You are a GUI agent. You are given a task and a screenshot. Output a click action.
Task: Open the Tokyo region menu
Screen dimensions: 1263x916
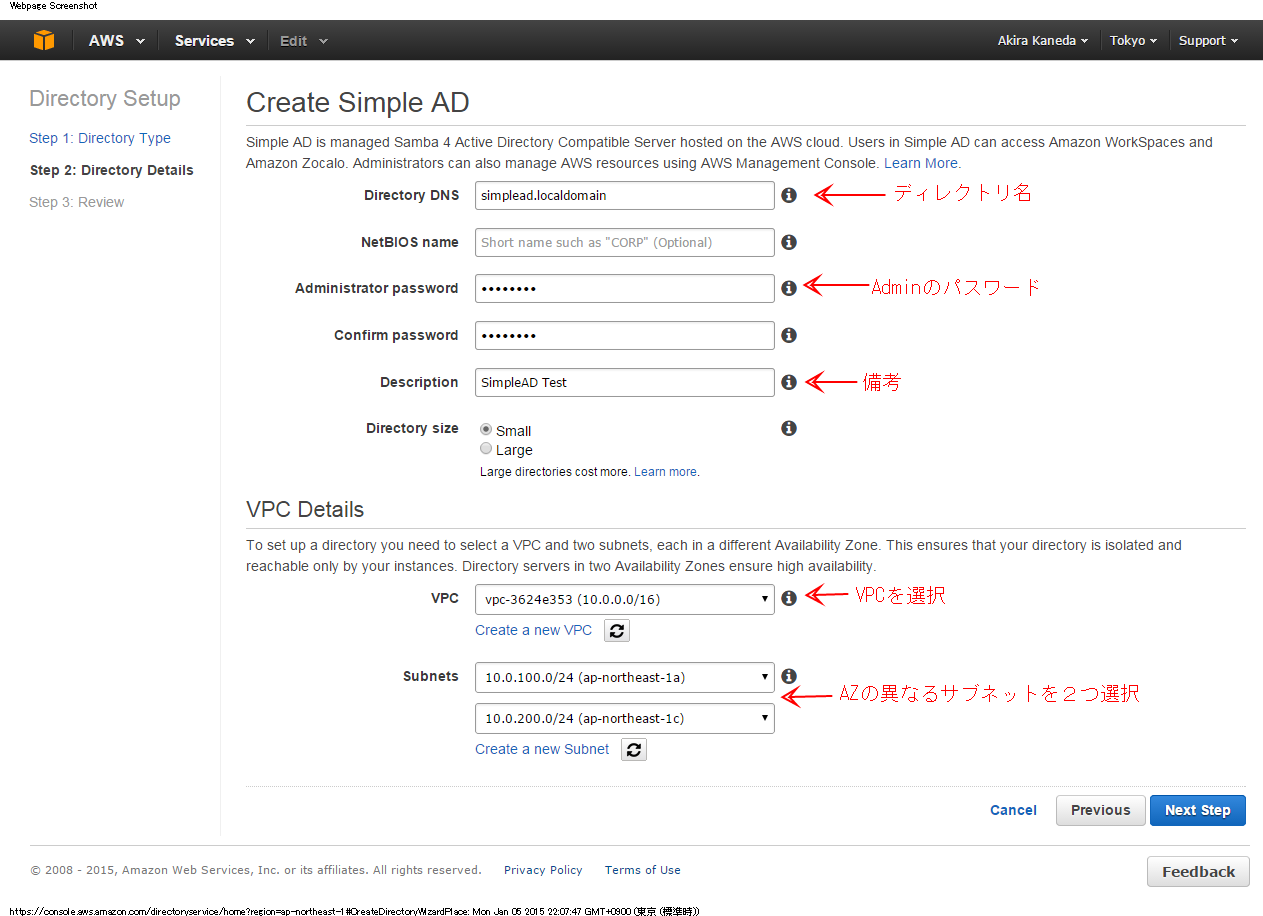point(1133,41)
